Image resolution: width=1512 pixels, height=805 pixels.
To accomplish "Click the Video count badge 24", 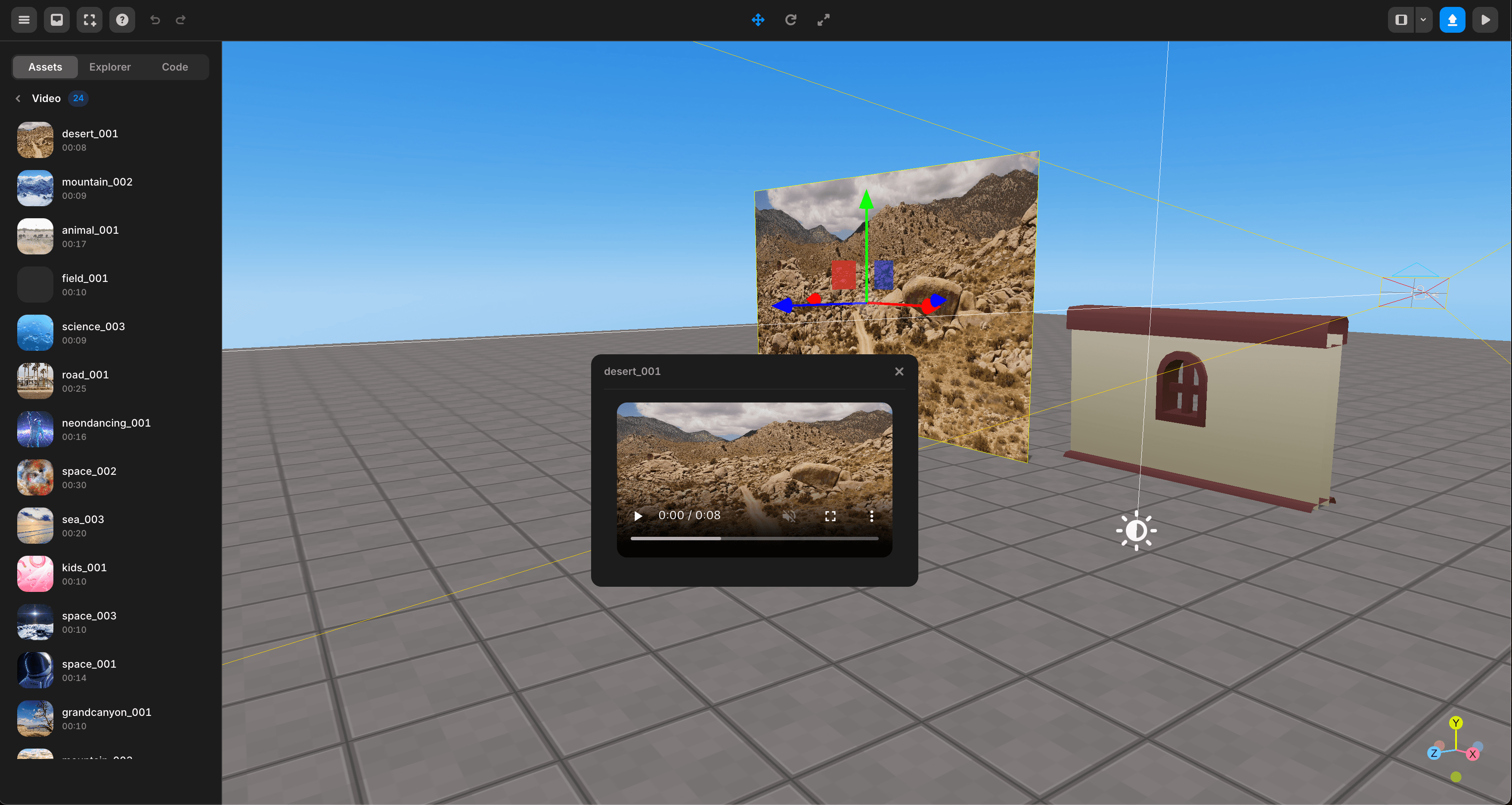I will tap(78, 99).
